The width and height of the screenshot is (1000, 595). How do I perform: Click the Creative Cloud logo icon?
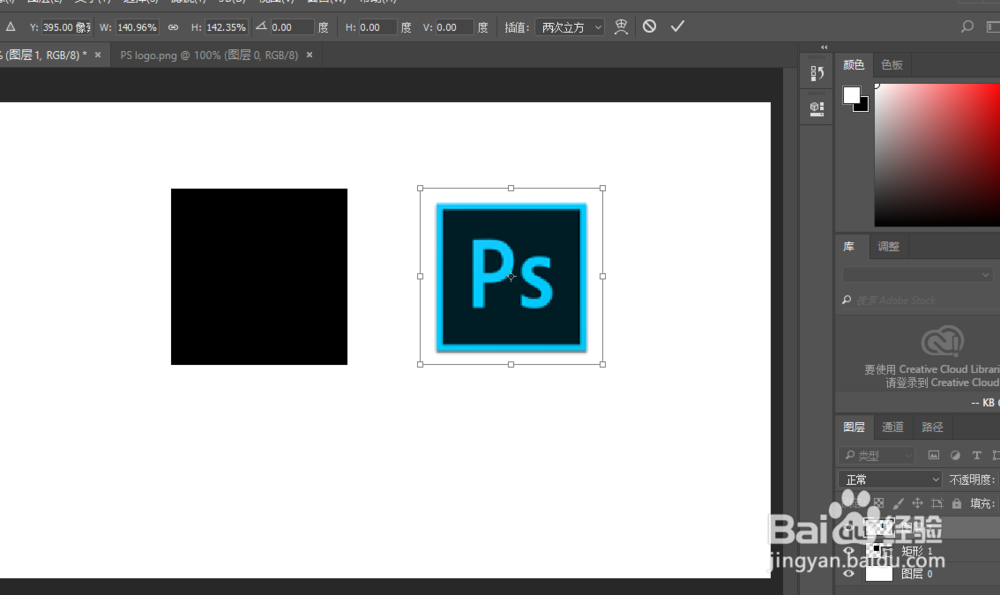[943, 341]
